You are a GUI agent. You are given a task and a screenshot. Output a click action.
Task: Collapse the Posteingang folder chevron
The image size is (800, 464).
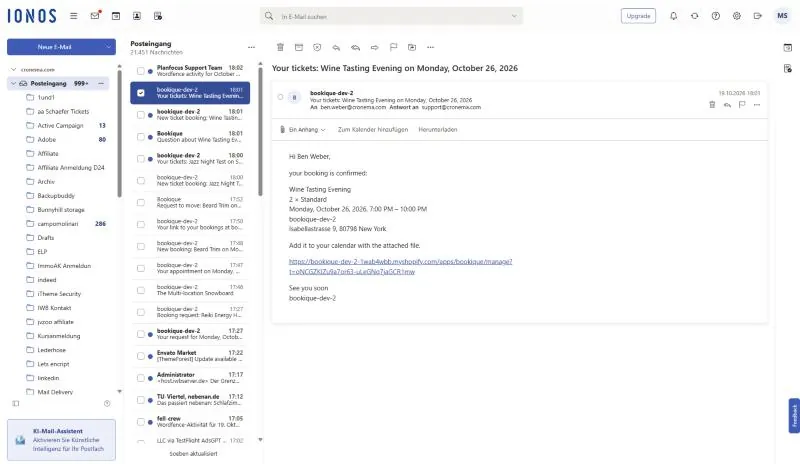[13, 83]
